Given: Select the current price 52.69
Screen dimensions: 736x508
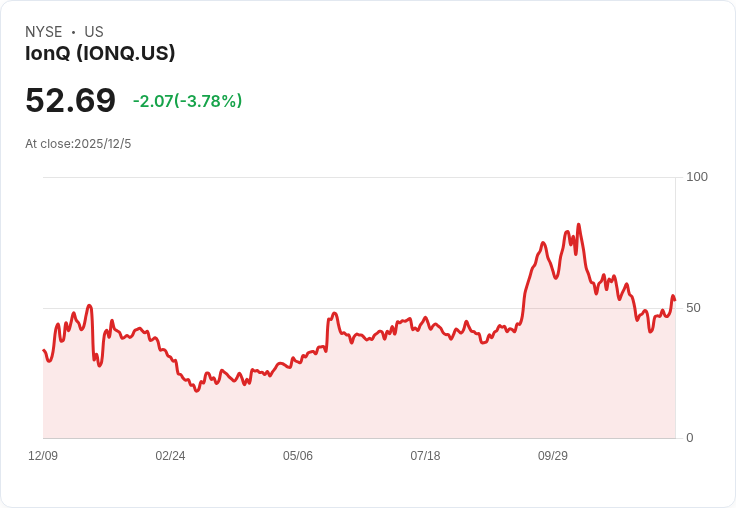Looking at the screenshot, I should click(x=70, y=100).
